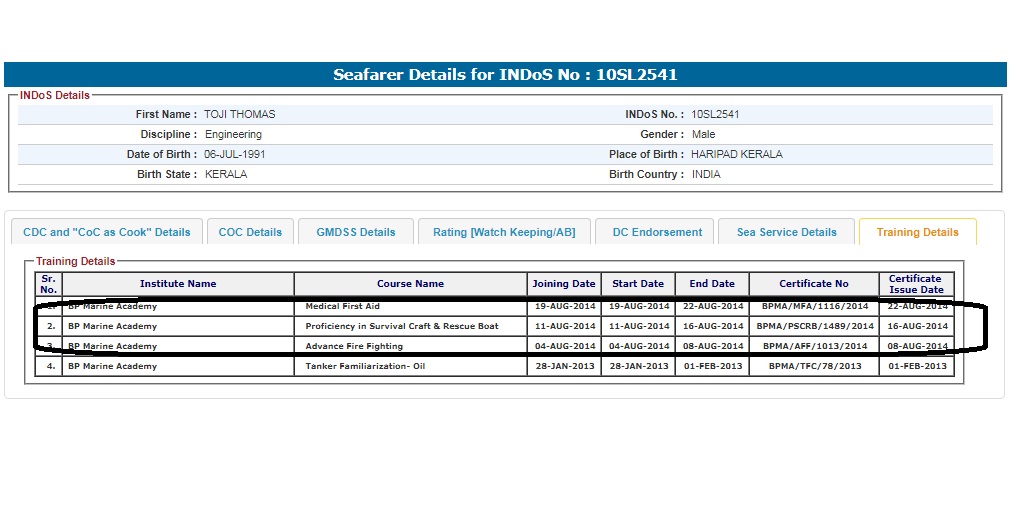Select the Rating [Watch Keeping/AB] tab
This screenshot has height=508, width=1016.
[504, 232]
